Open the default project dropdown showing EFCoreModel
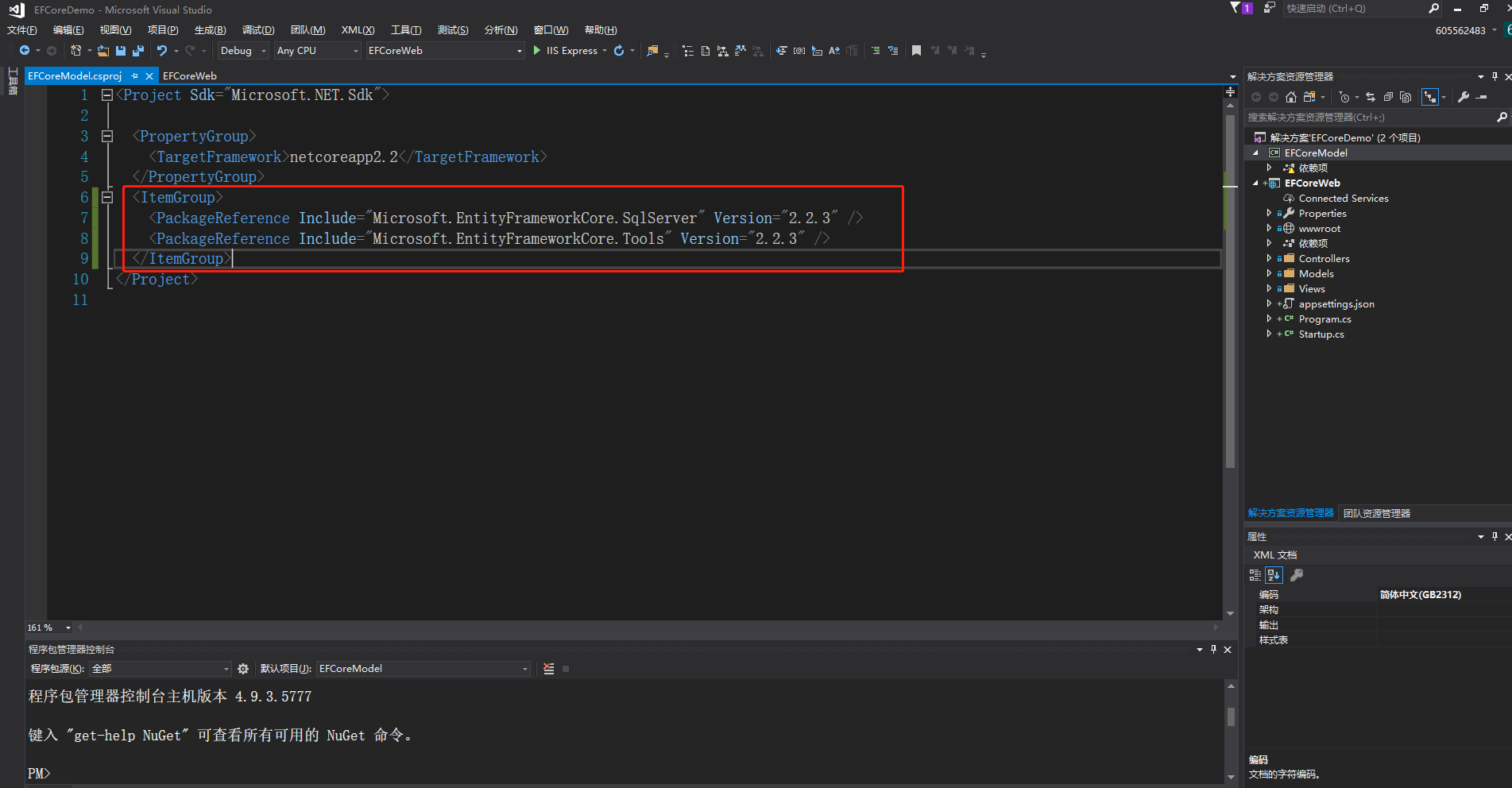 click(423, 669)
